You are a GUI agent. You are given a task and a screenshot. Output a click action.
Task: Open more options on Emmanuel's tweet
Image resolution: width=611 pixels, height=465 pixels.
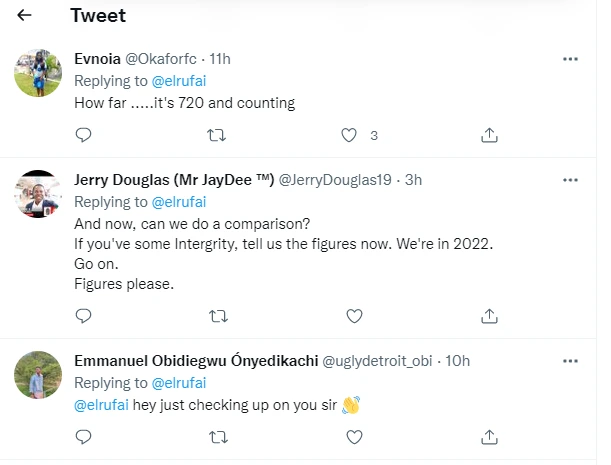[570, 361]
